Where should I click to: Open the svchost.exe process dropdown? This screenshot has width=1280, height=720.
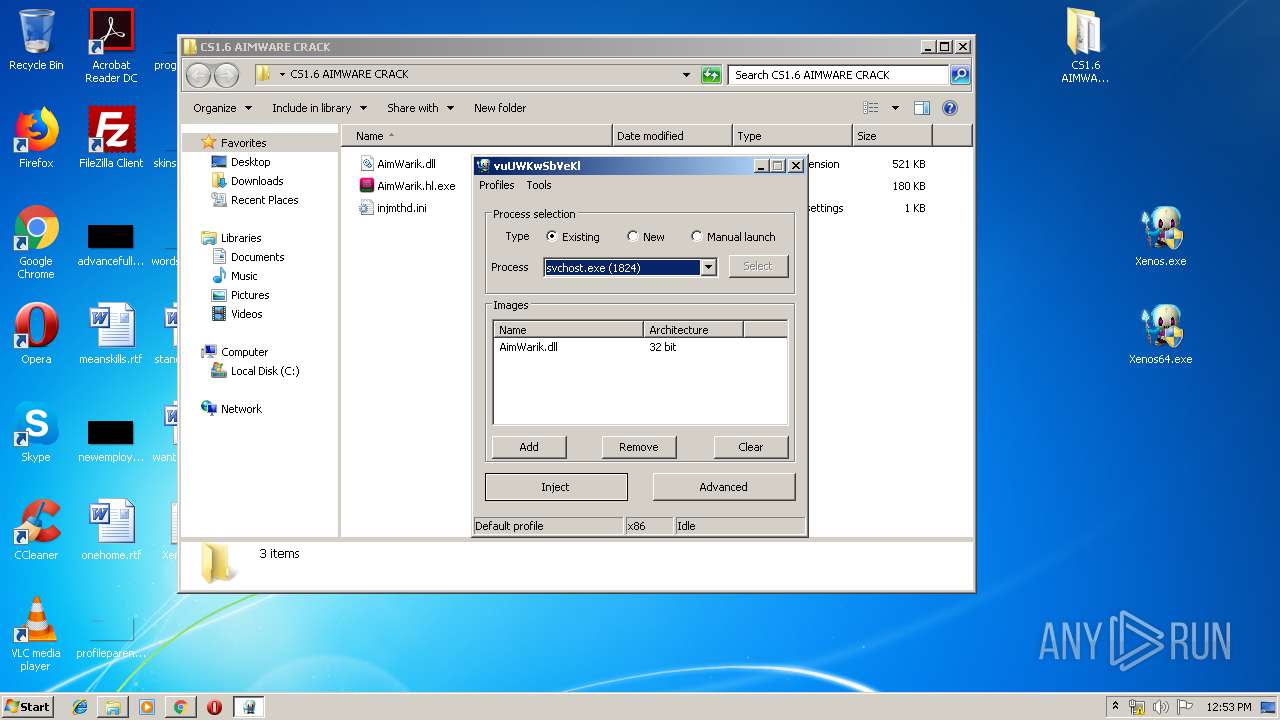[708, 267]
